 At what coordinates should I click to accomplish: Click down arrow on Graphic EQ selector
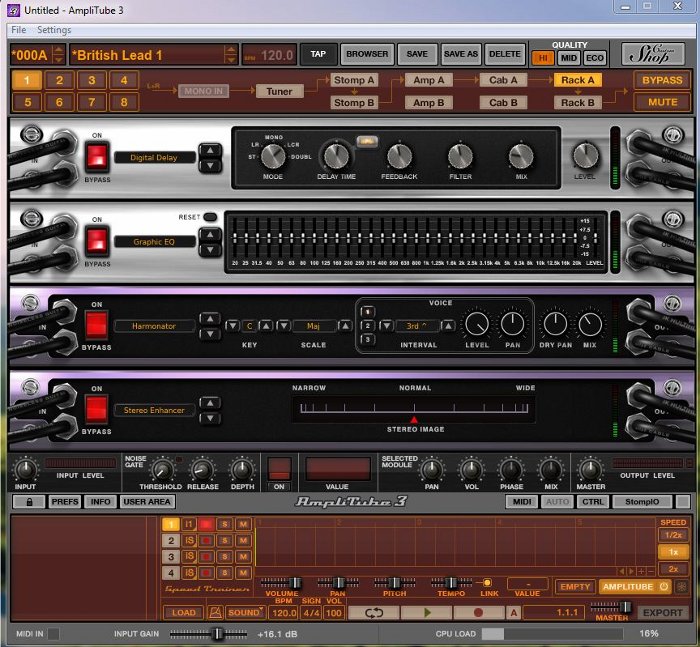coord(210,250)
